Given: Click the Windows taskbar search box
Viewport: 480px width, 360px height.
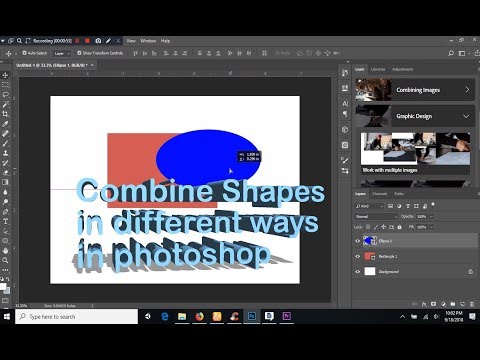Looking at the screenshot, I should [76, 316].
